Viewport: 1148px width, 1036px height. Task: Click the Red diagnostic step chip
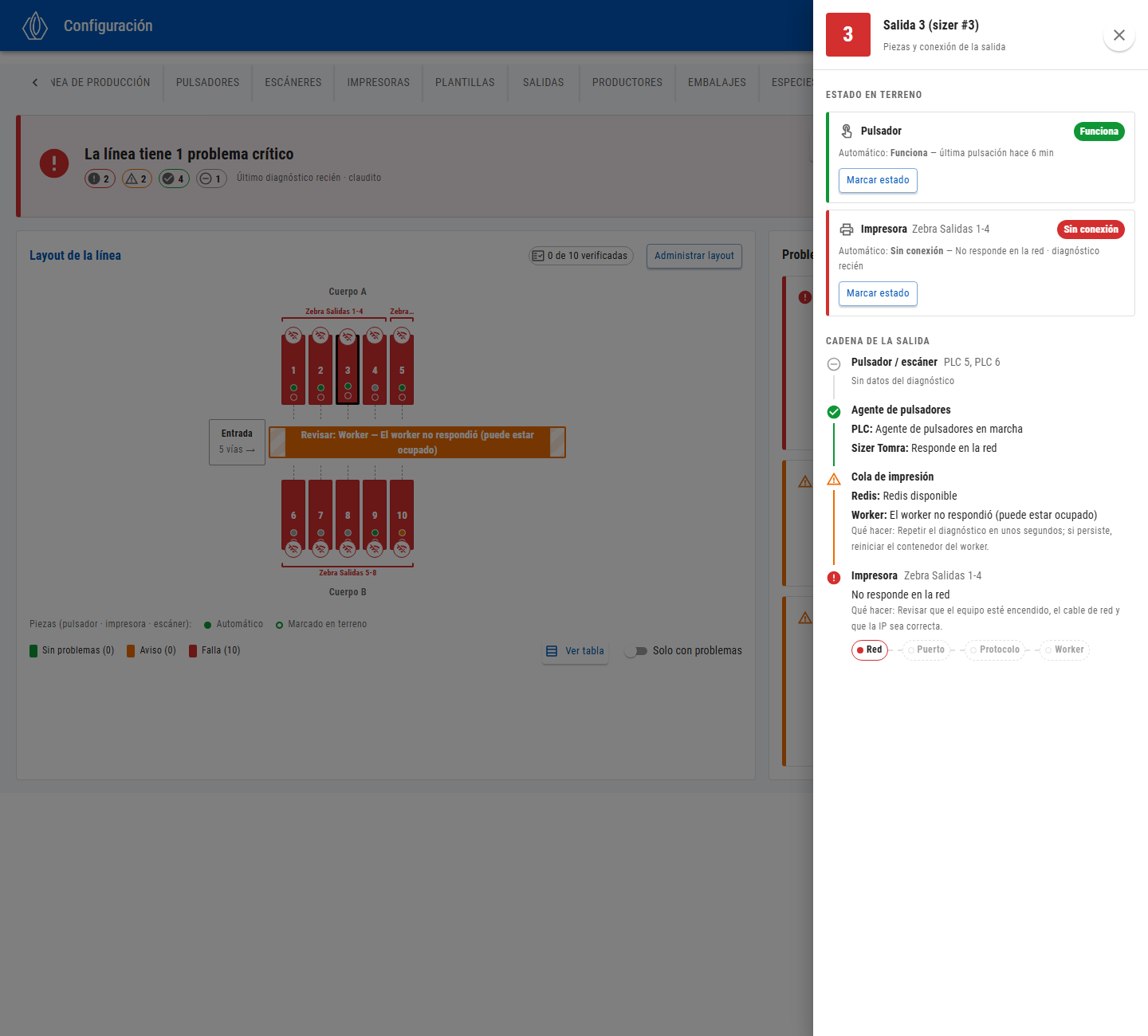coord(870,650)
